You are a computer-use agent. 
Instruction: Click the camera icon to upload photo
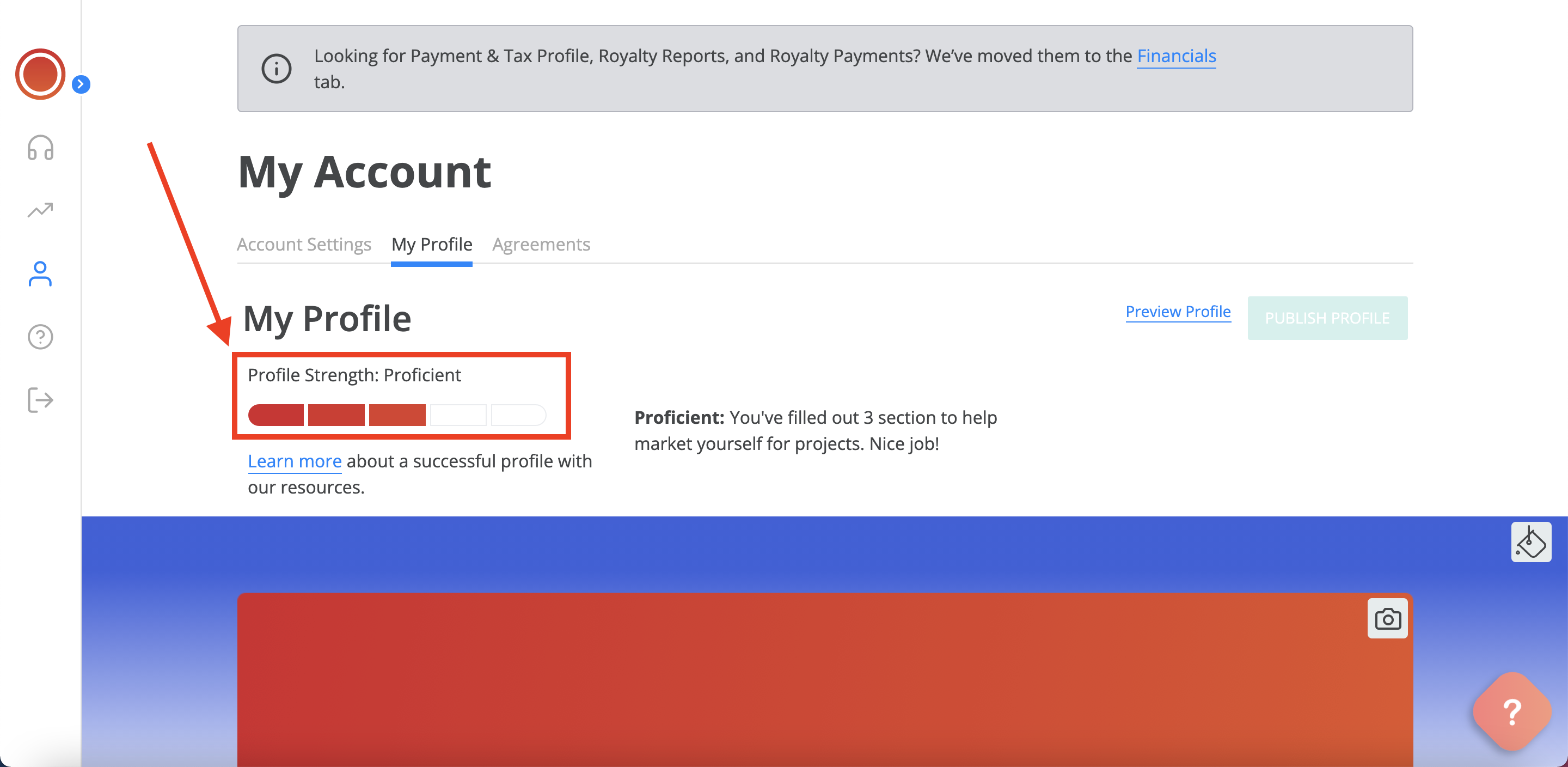pyautogui.click(x=1387, y=619)
